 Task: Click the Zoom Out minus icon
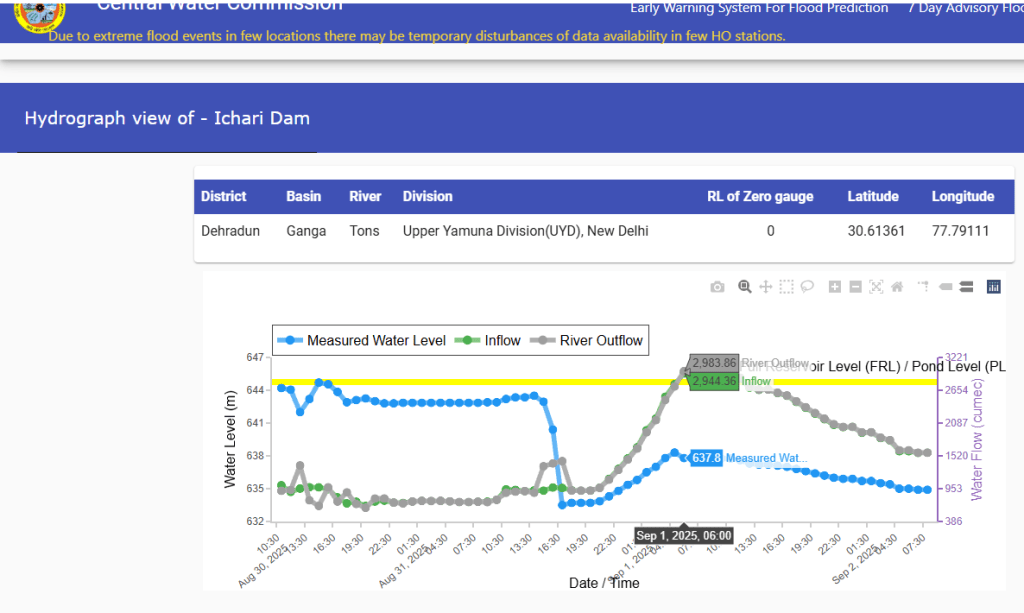[x=856, y=287]
